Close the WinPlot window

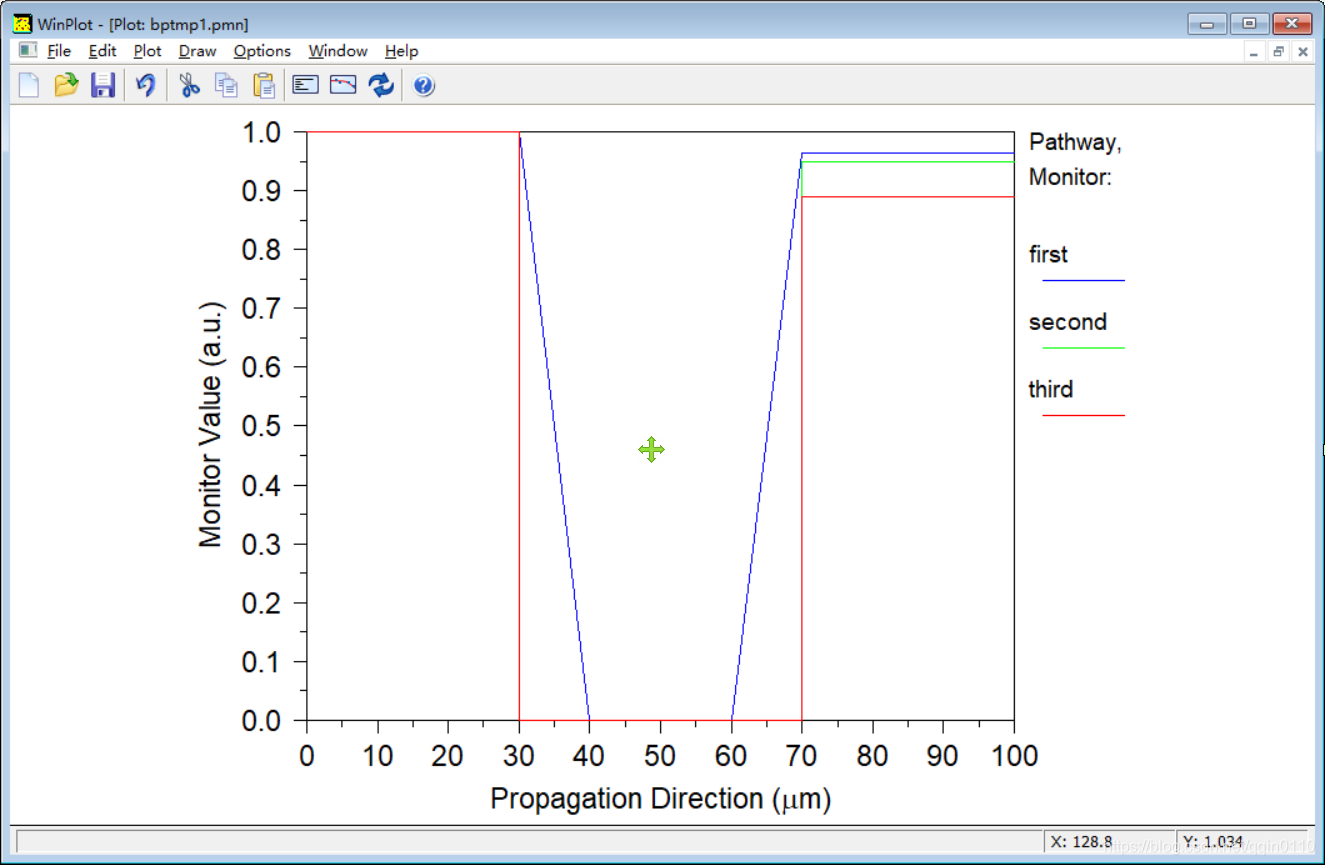point(1291,24)
